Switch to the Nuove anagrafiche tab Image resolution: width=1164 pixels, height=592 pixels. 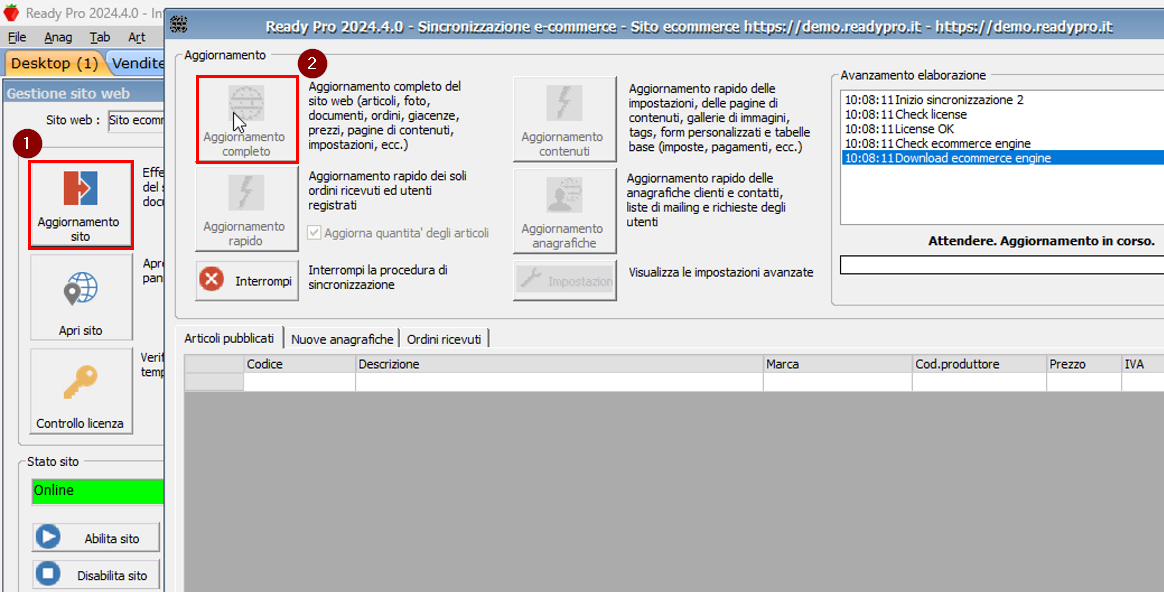coord(342,339)
